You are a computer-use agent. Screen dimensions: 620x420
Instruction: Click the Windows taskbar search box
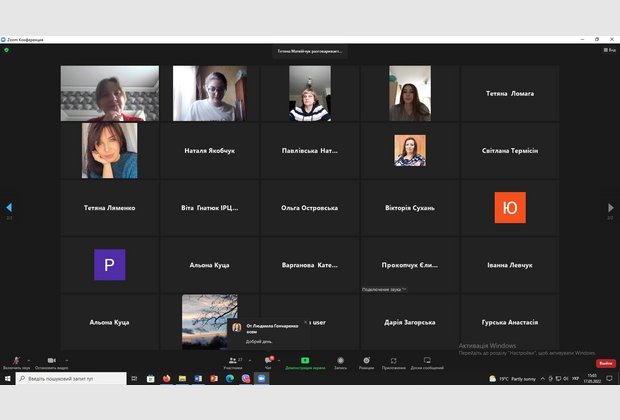[x=70, y=379]
